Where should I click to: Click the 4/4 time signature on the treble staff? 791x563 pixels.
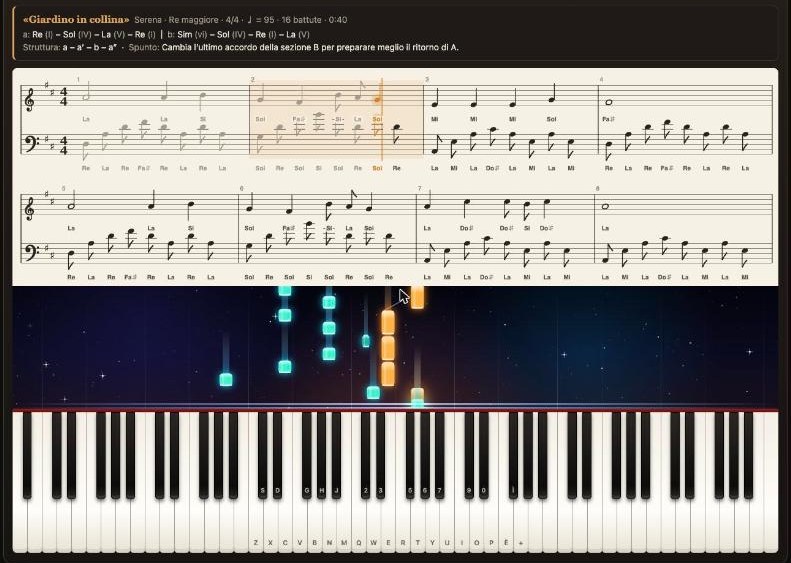[x=64, y=97]
